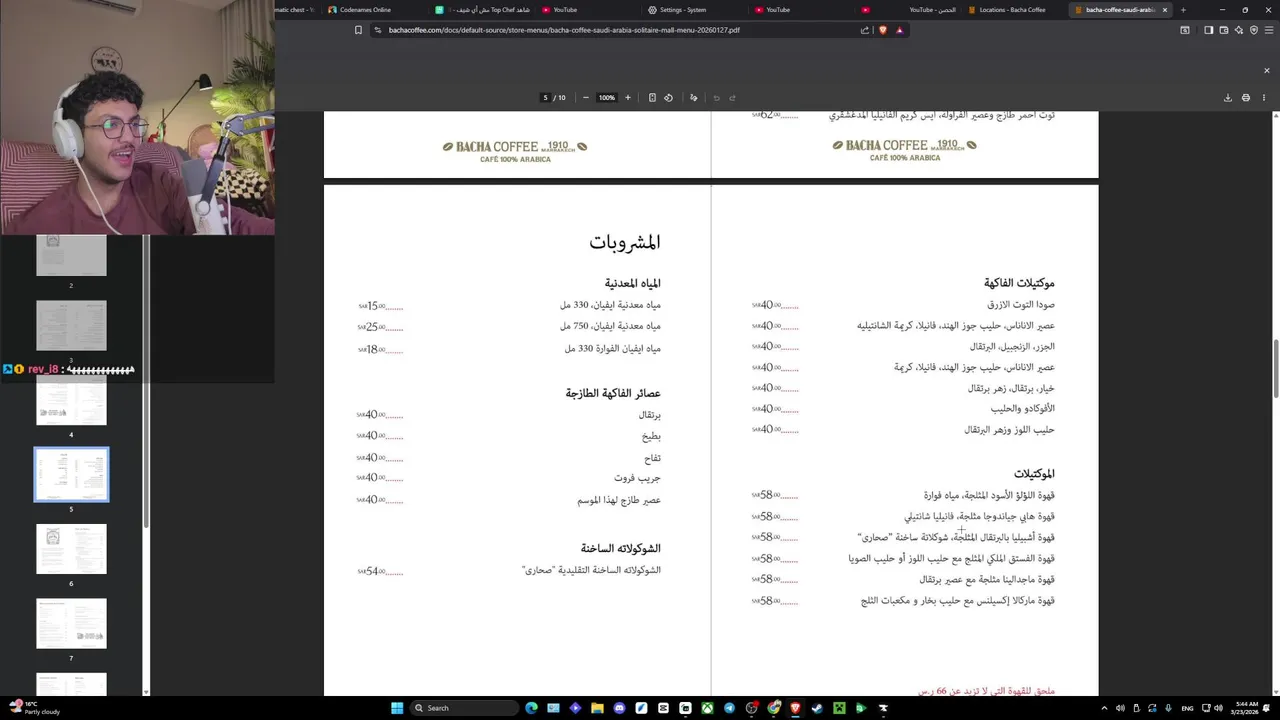The image size is (1280, 720).
Task: Open Xbox app from taskbar
Action: coord(707,708)
